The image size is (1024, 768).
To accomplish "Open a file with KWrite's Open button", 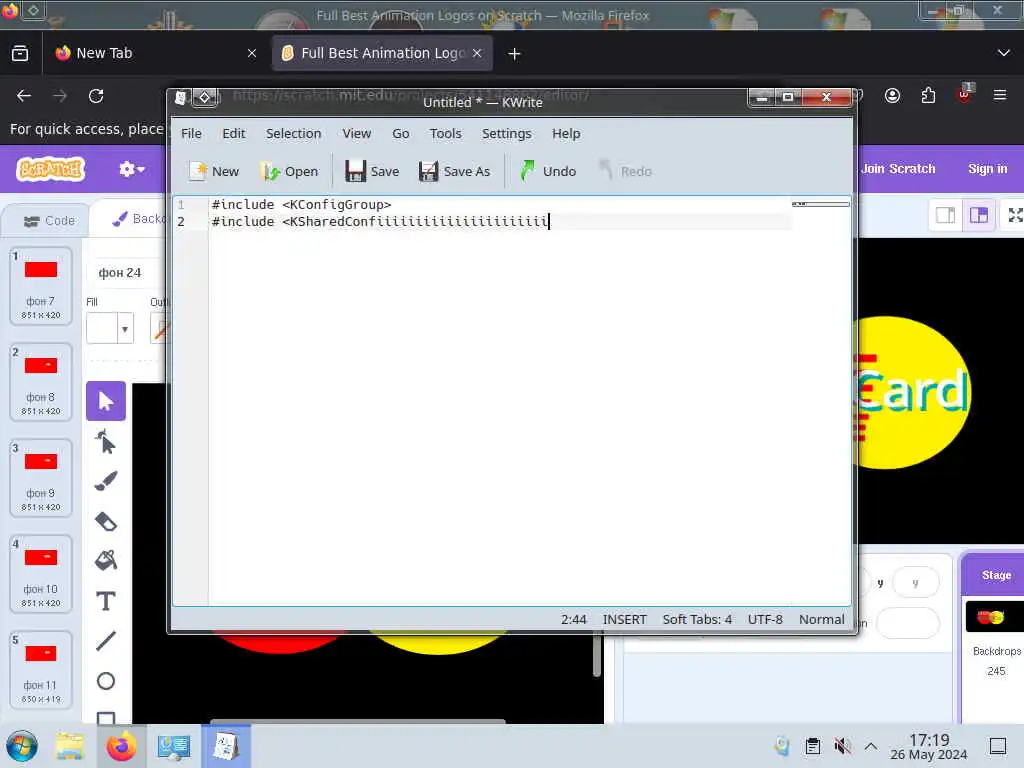I will tap(289, 171).
